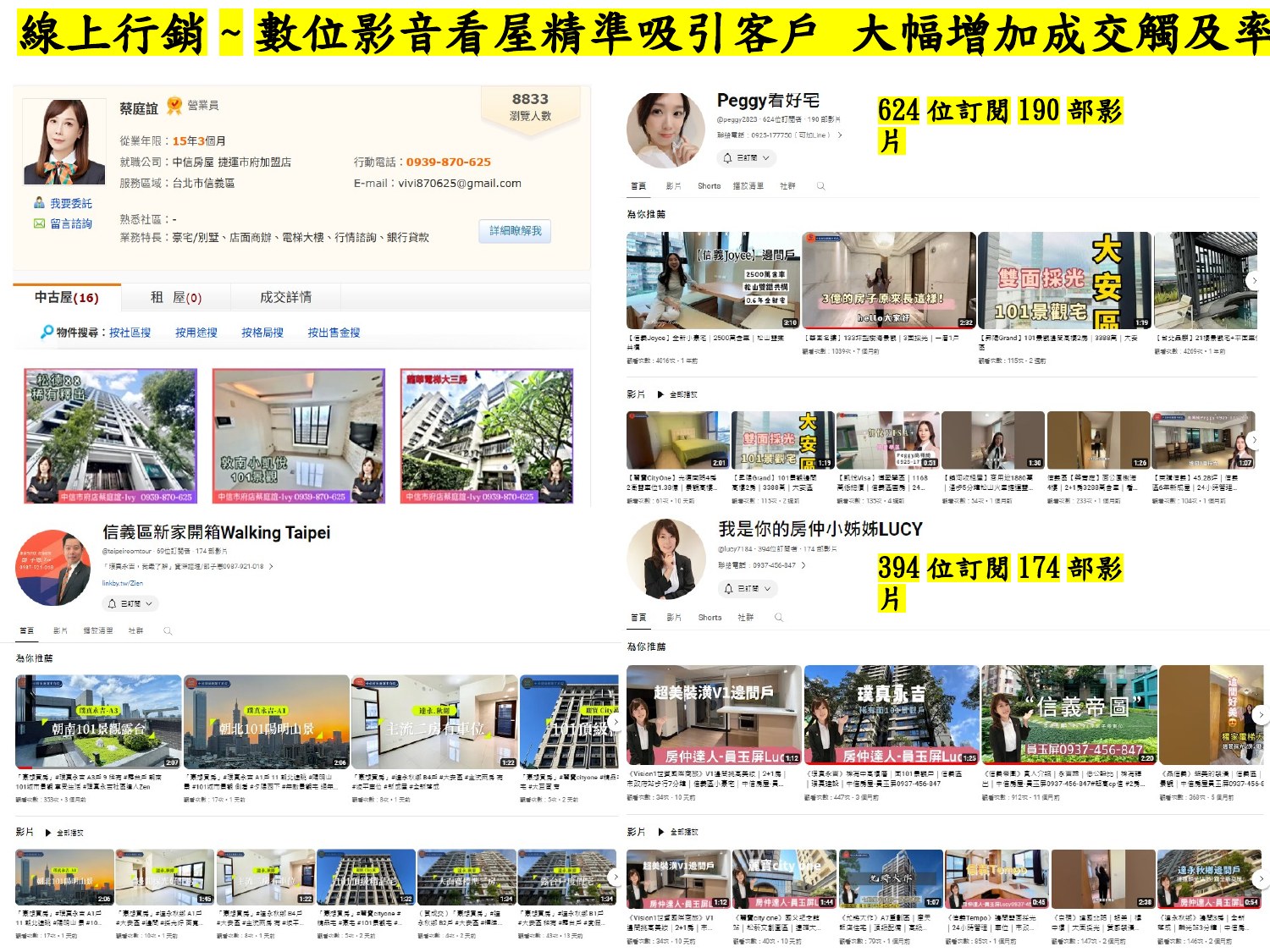Open the 播放清單 tab on the Peggy channel
This screenshot has height=952, width=1270.
[748, 186]
